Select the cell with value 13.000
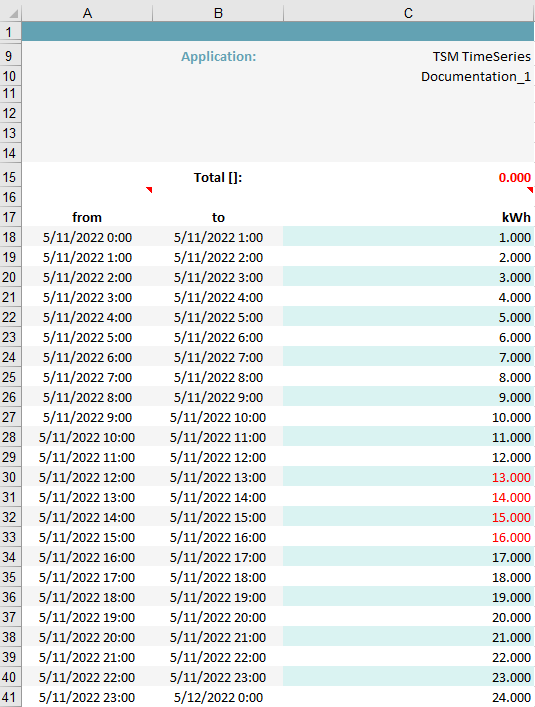 (409, 477)
